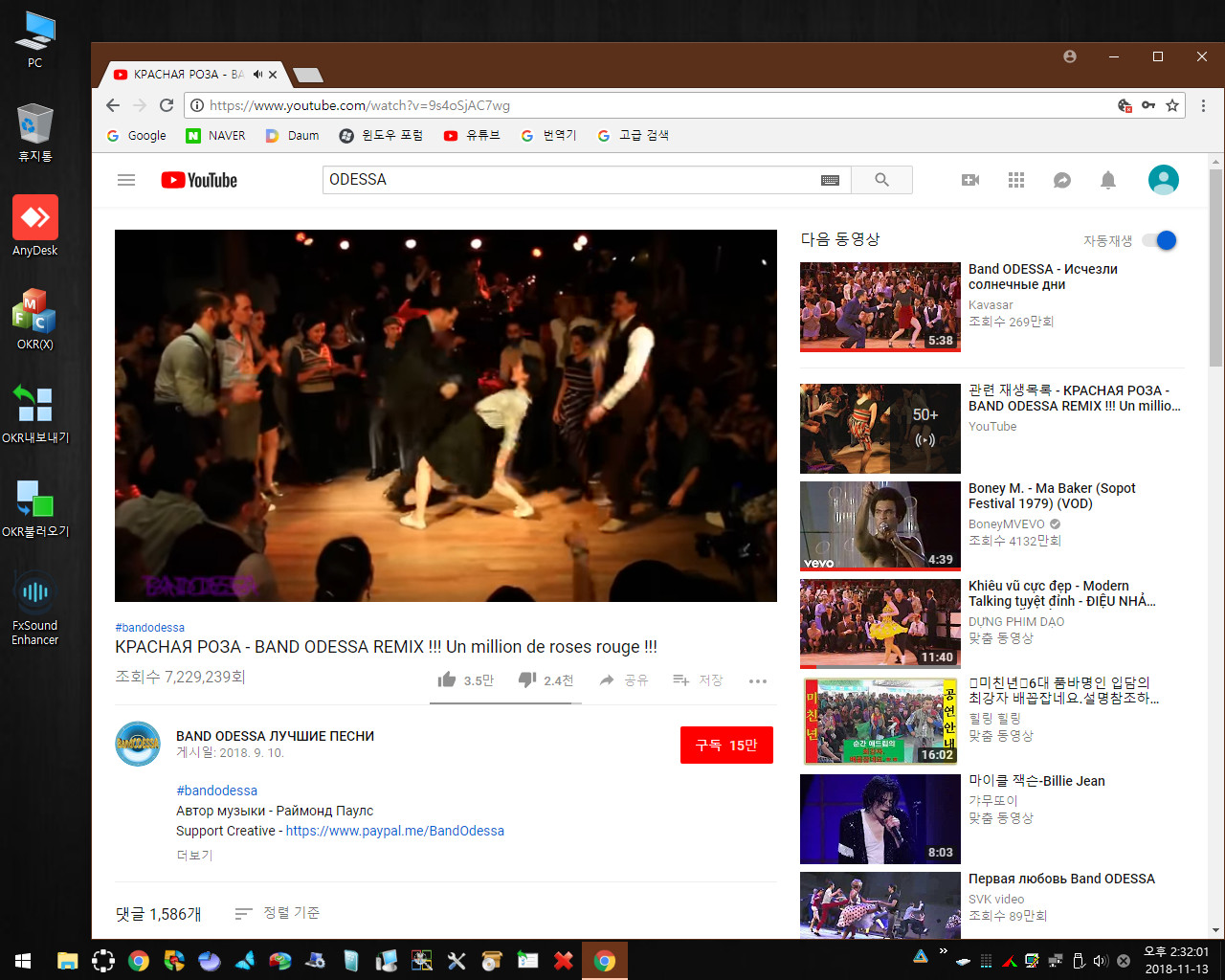The image size is (1225, 980).
Task: Open the BAND ODESSA channel avatar
Action: pyautogui.click(x=138, y=744)
